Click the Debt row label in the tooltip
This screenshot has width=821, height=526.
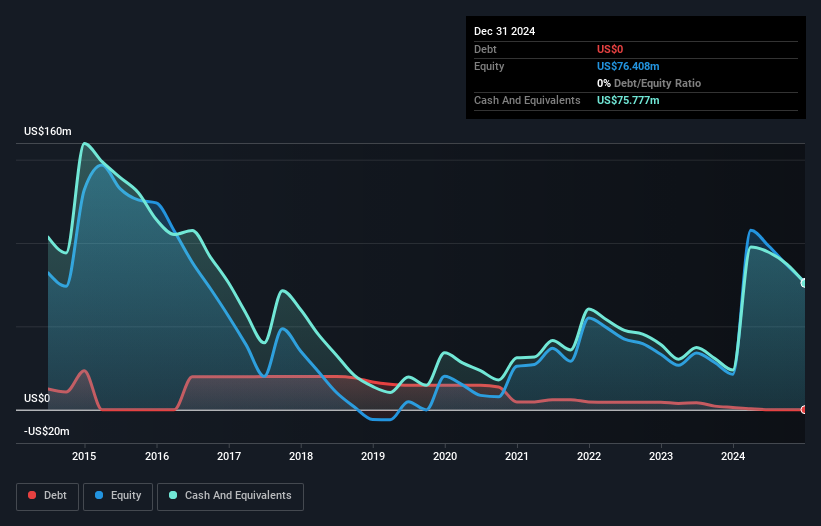[x=485, y=49]
